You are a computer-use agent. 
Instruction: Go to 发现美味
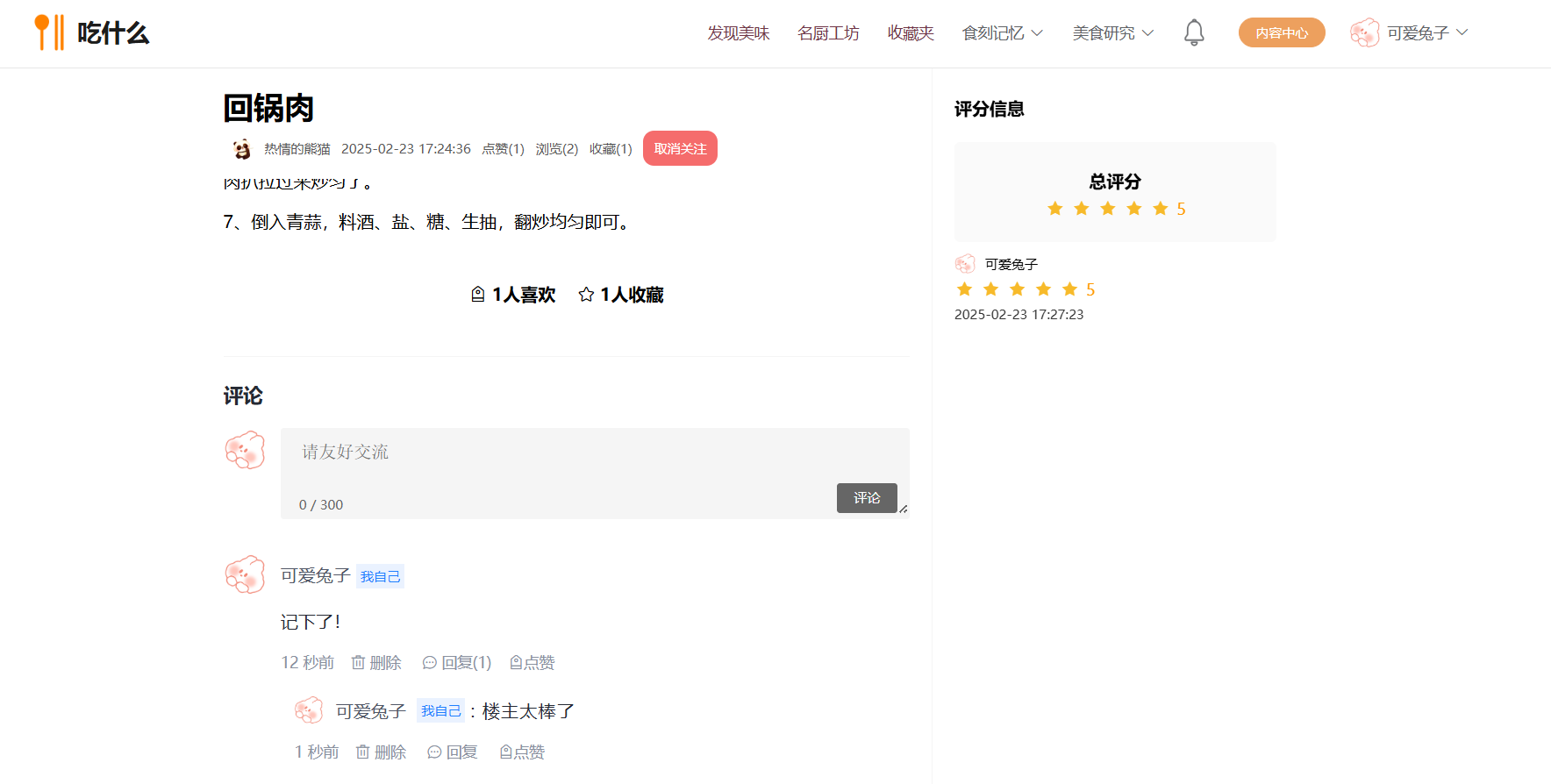click(x=739, y=33)
